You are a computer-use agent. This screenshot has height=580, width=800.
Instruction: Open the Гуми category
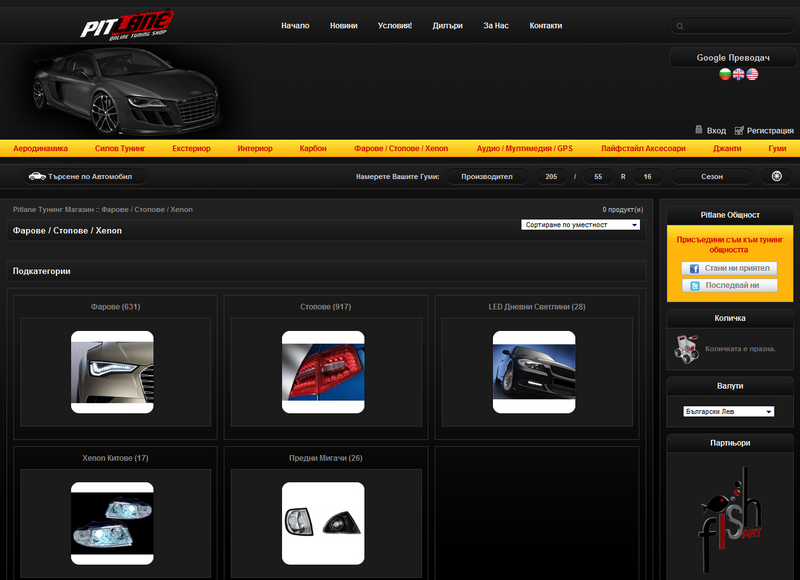[x=777, y=148]
